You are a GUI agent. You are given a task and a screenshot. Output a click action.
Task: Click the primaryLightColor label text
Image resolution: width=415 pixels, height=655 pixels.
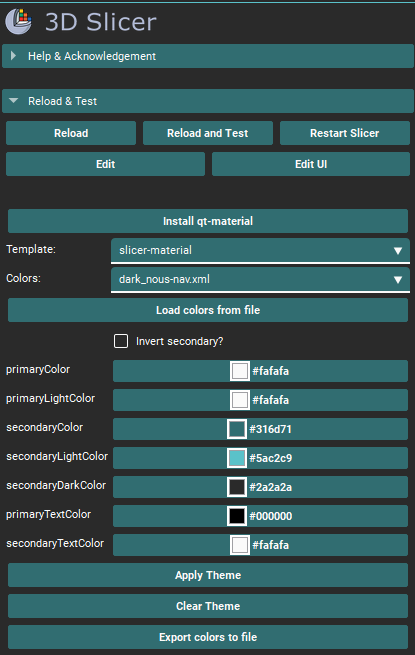[51, 399]
